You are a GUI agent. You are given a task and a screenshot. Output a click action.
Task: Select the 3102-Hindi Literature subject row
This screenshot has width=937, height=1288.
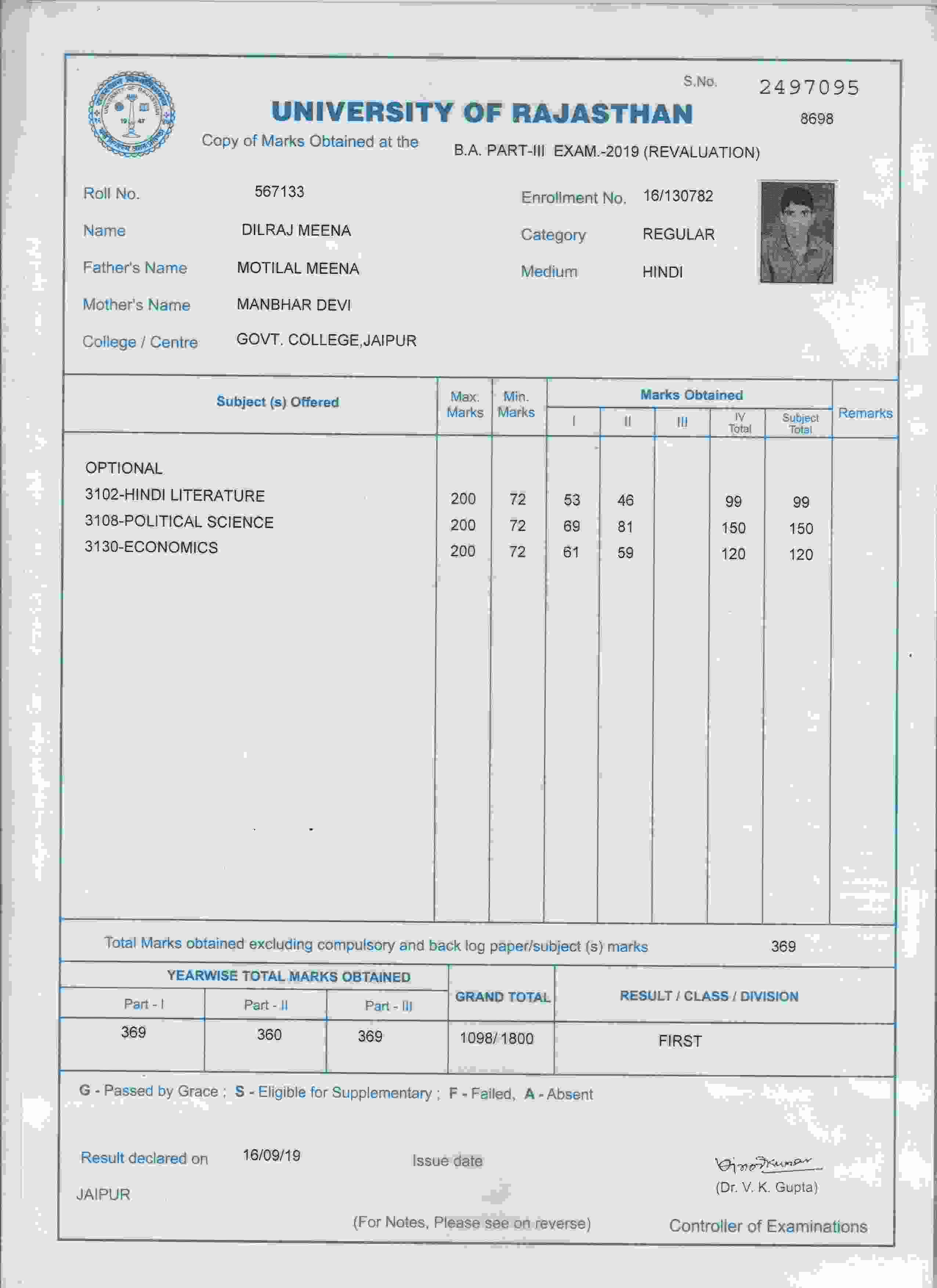[175, 495]
